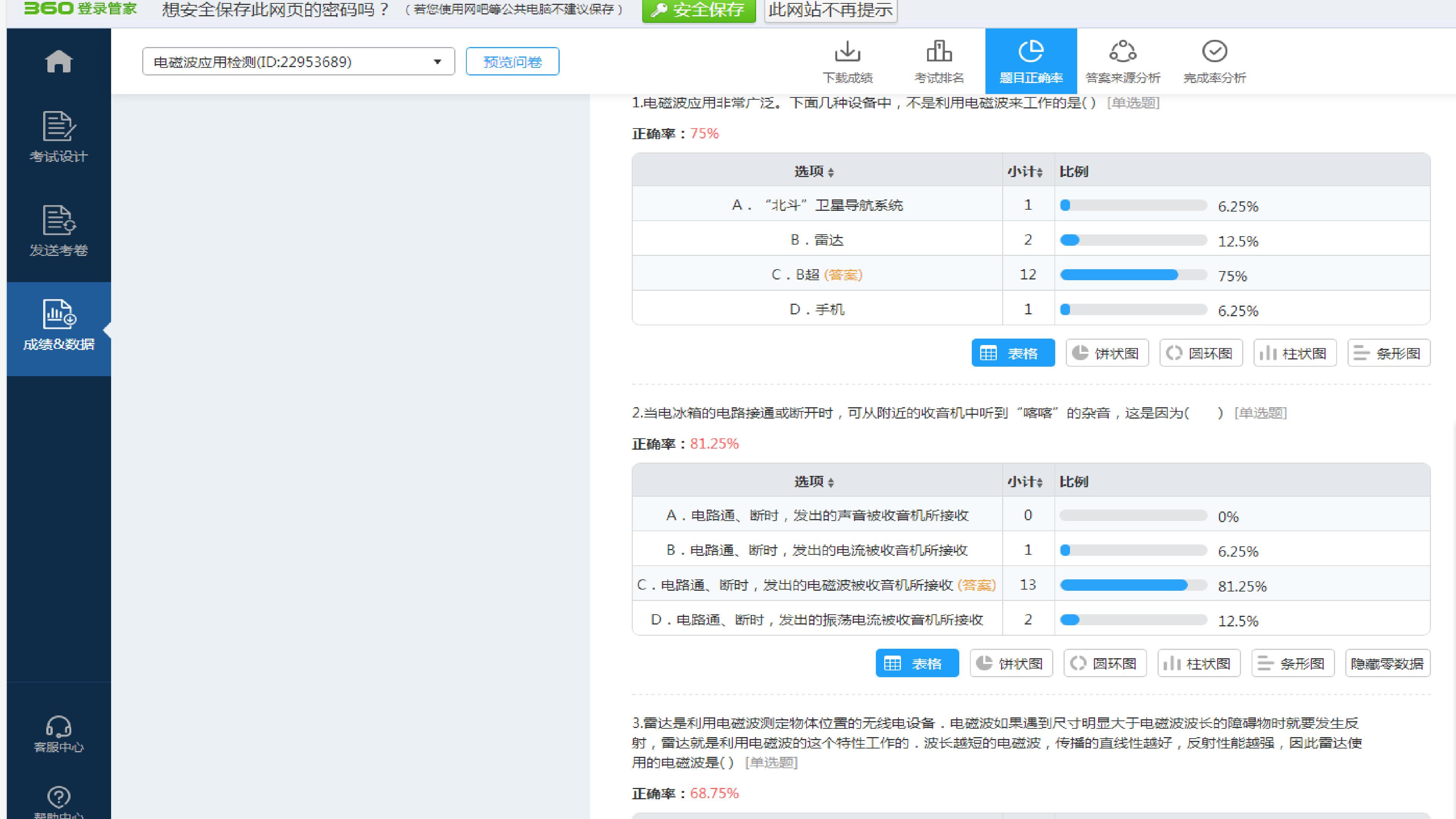Click the 预览问卷 button
Viewport: 1456px width, 819px height.
click(512, 61)
